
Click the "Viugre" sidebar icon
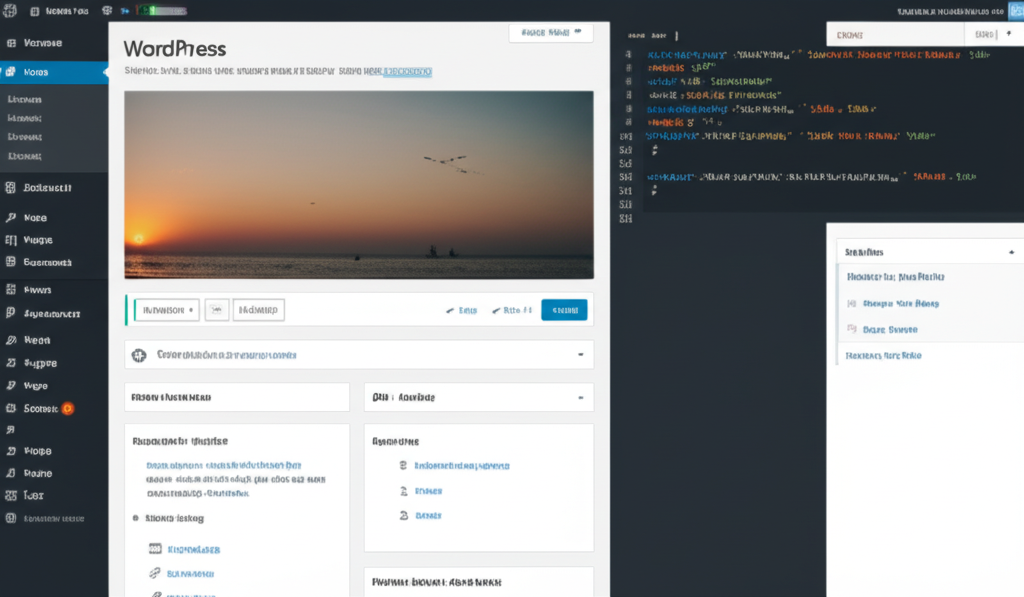11,240
